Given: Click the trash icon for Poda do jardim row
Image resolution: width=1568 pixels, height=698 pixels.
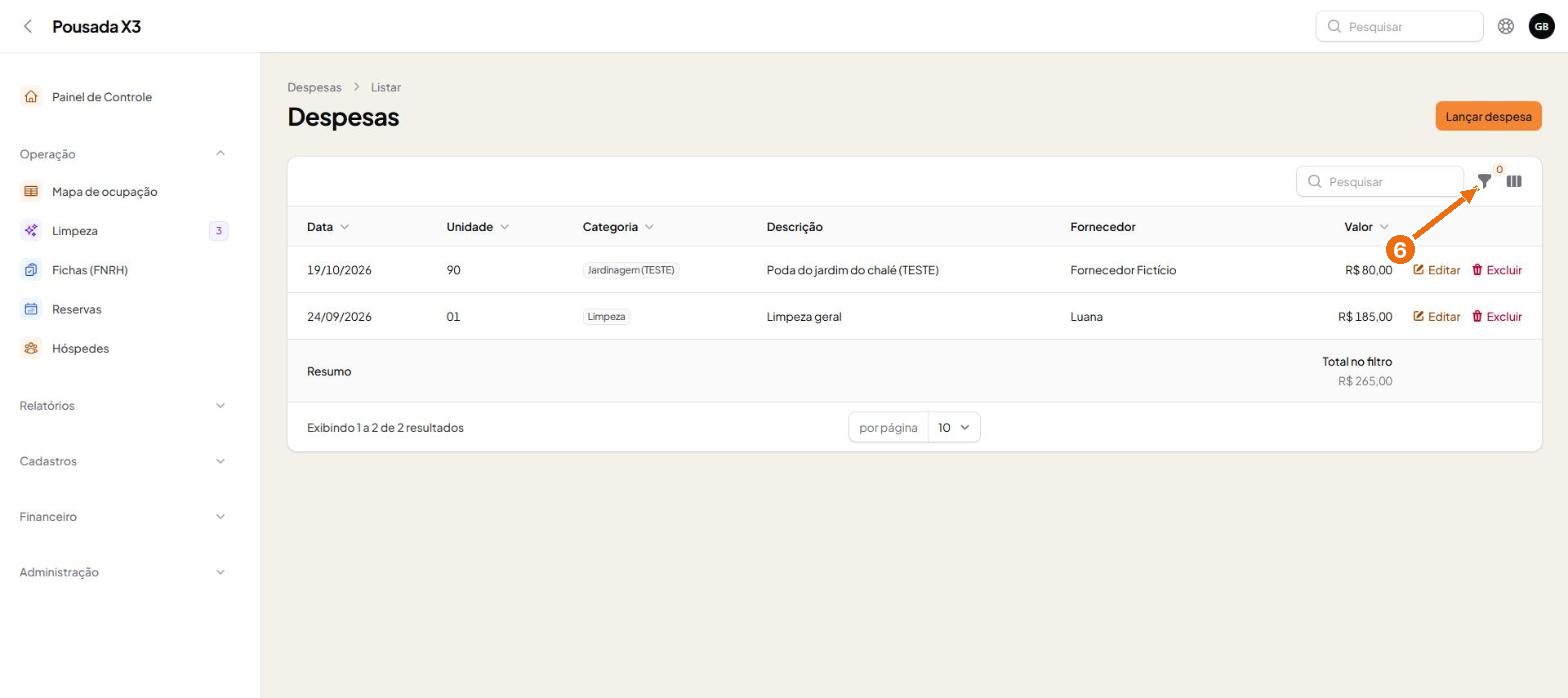Looking at the screenshot, I should click(1477, 270).
